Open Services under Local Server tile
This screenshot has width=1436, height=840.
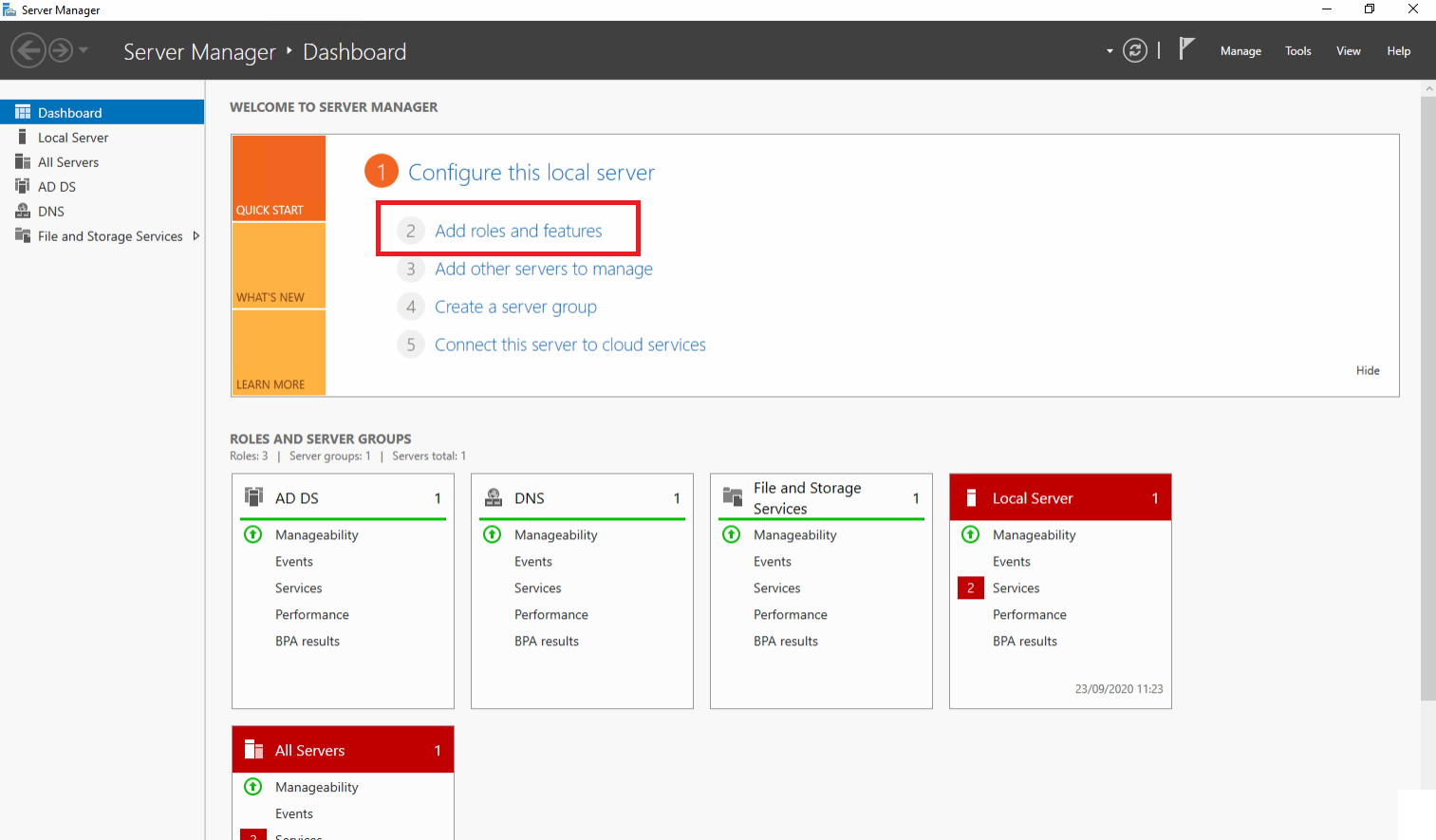(1016, 588)
